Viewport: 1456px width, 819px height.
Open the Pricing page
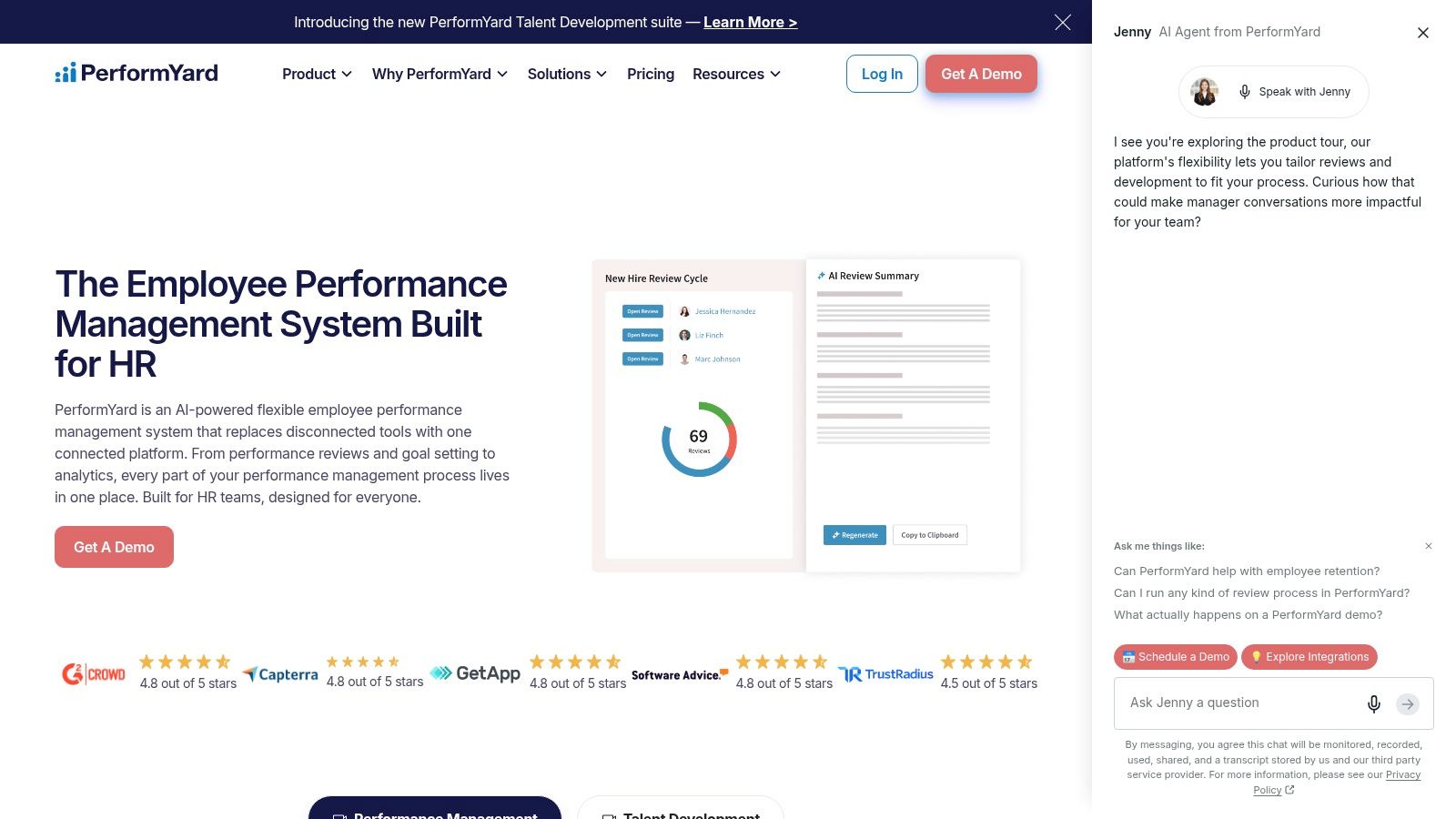651,74
